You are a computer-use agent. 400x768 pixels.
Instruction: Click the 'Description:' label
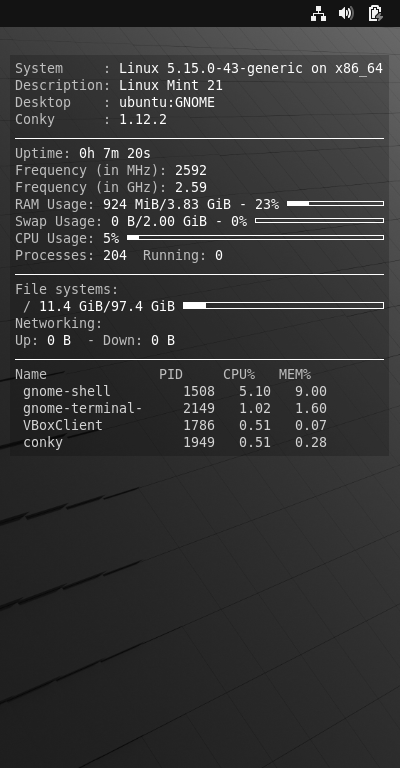pyautogui.click(x=63, y=85)
